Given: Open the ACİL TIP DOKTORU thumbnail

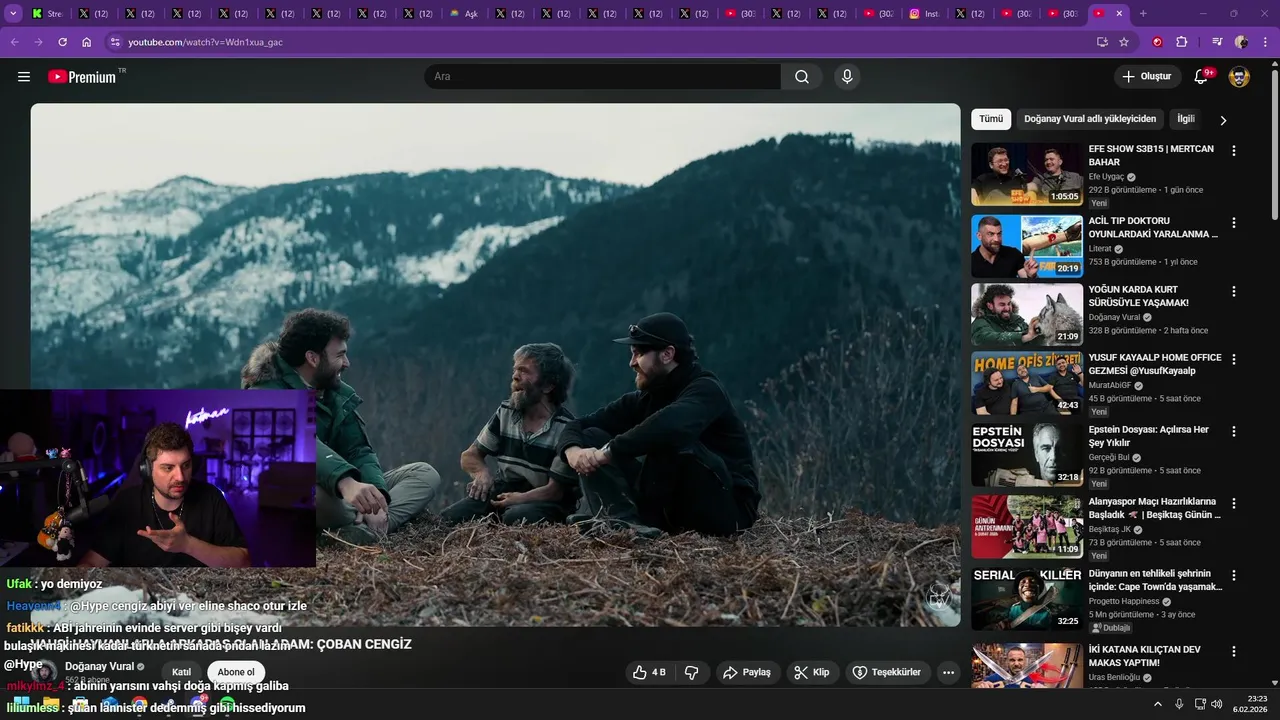Looking at the screenshot, I should tap(1027, 246).
